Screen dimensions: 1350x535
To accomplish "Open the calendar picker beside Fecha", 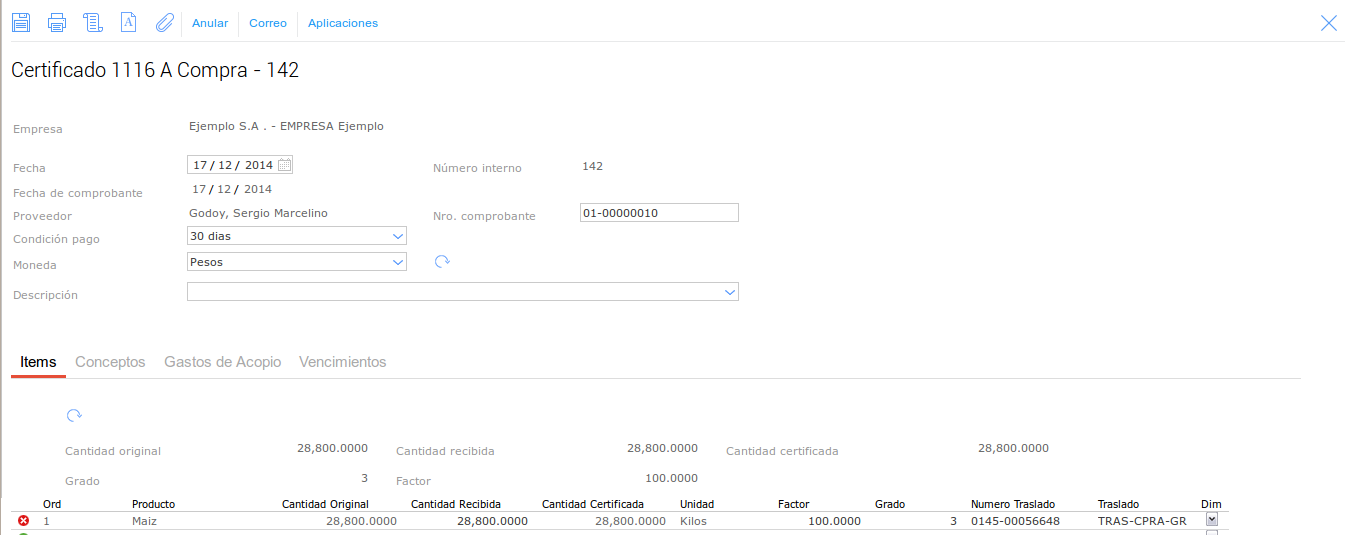I will coord(285,165).
